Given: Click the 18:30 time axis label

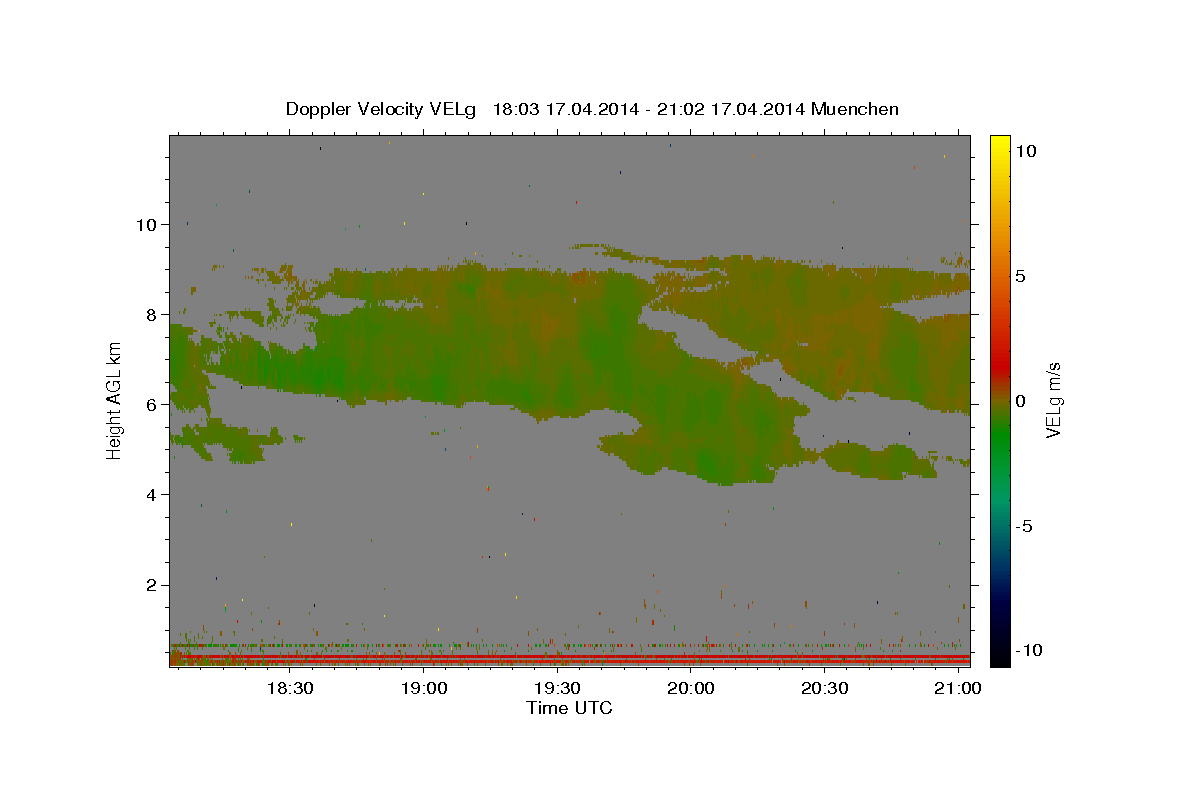Looking at the screenshot, I should point(291,688).
